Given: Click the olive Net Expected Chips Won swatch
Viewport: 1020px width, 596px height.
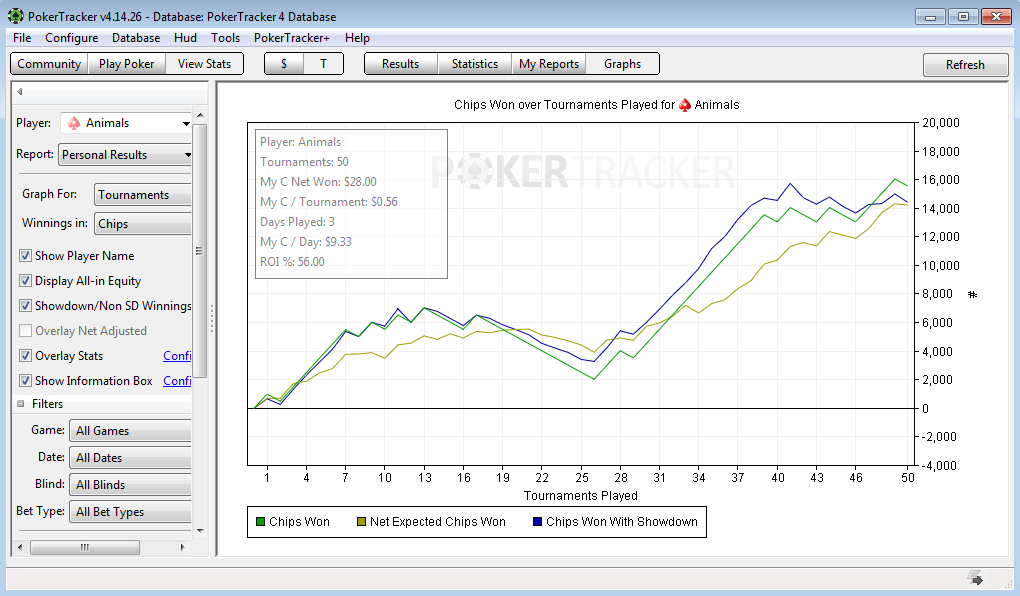Looking at the screenshot, I should pos(362,522).
